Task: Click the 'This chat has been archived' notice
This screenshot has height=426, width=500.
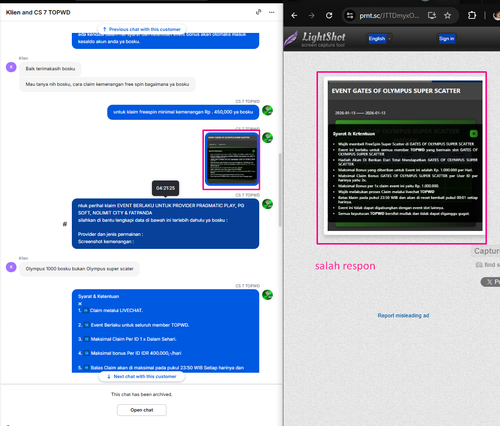Action: pyautogui.click(x=142, y=394)
